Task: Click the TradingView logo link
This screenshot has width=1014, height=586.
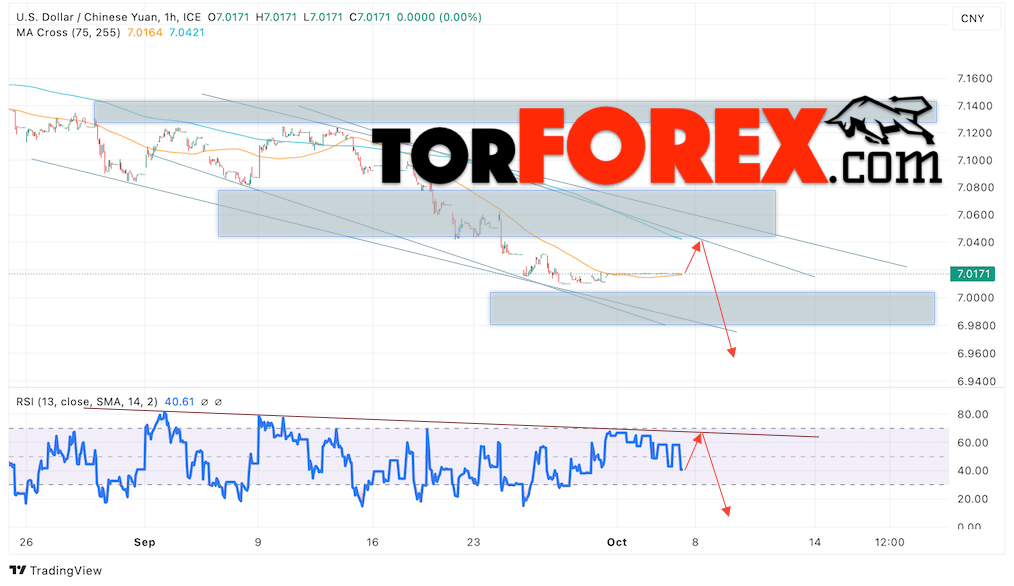Action: coord(56,570)
